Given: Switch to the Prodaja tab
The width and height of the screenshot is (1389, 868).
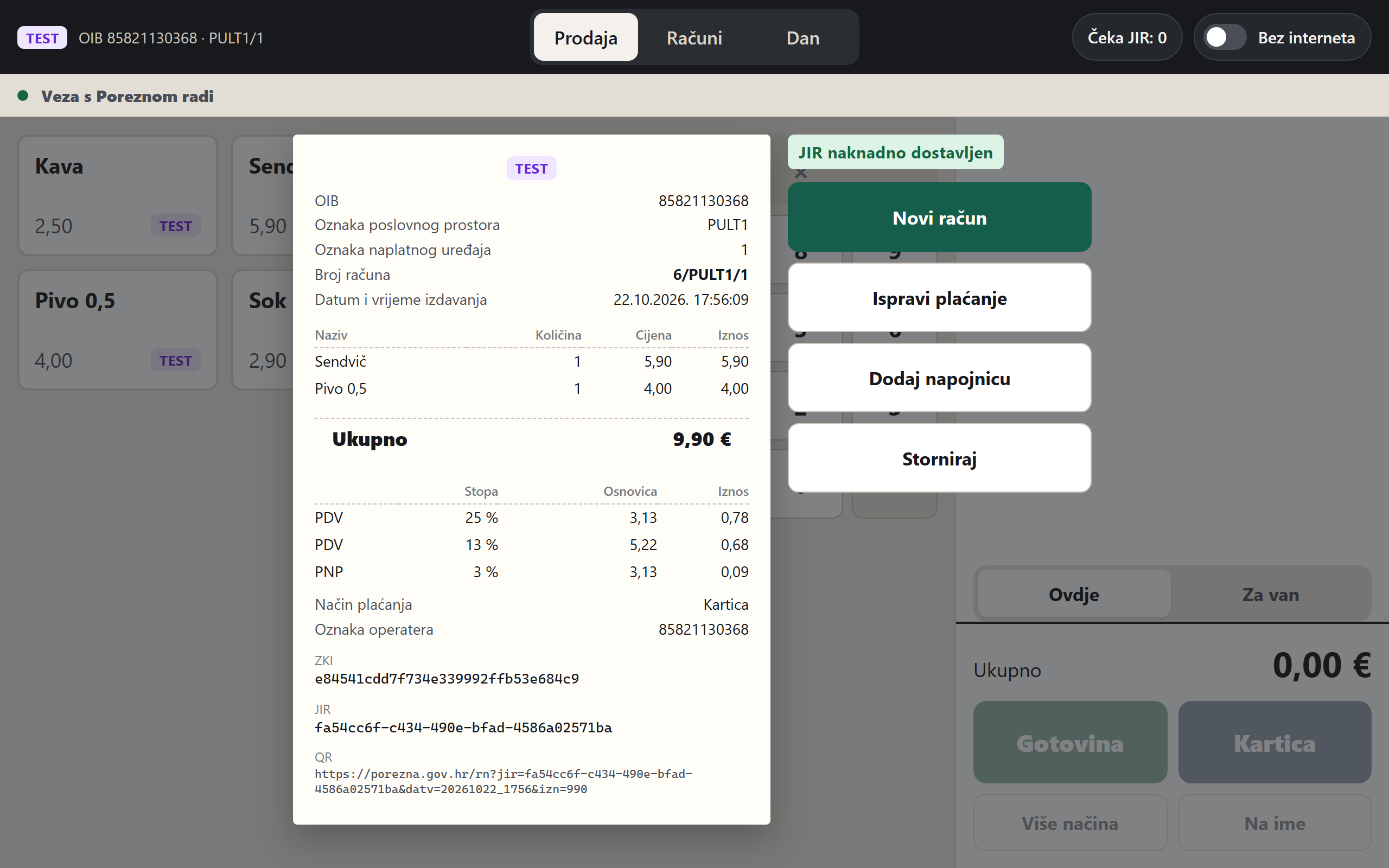Looking at the screenshot, I should [x=585, y=37].
